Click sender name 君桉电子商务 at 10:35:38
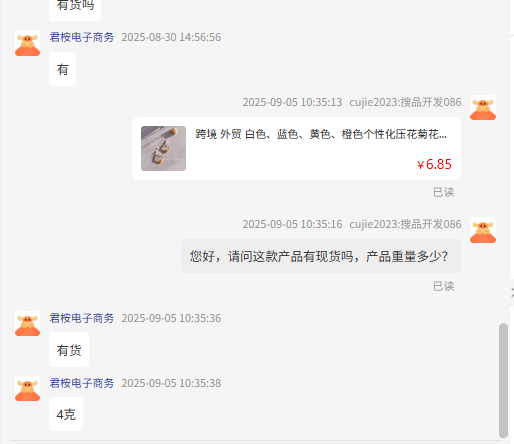 click(x=82, y=383)
